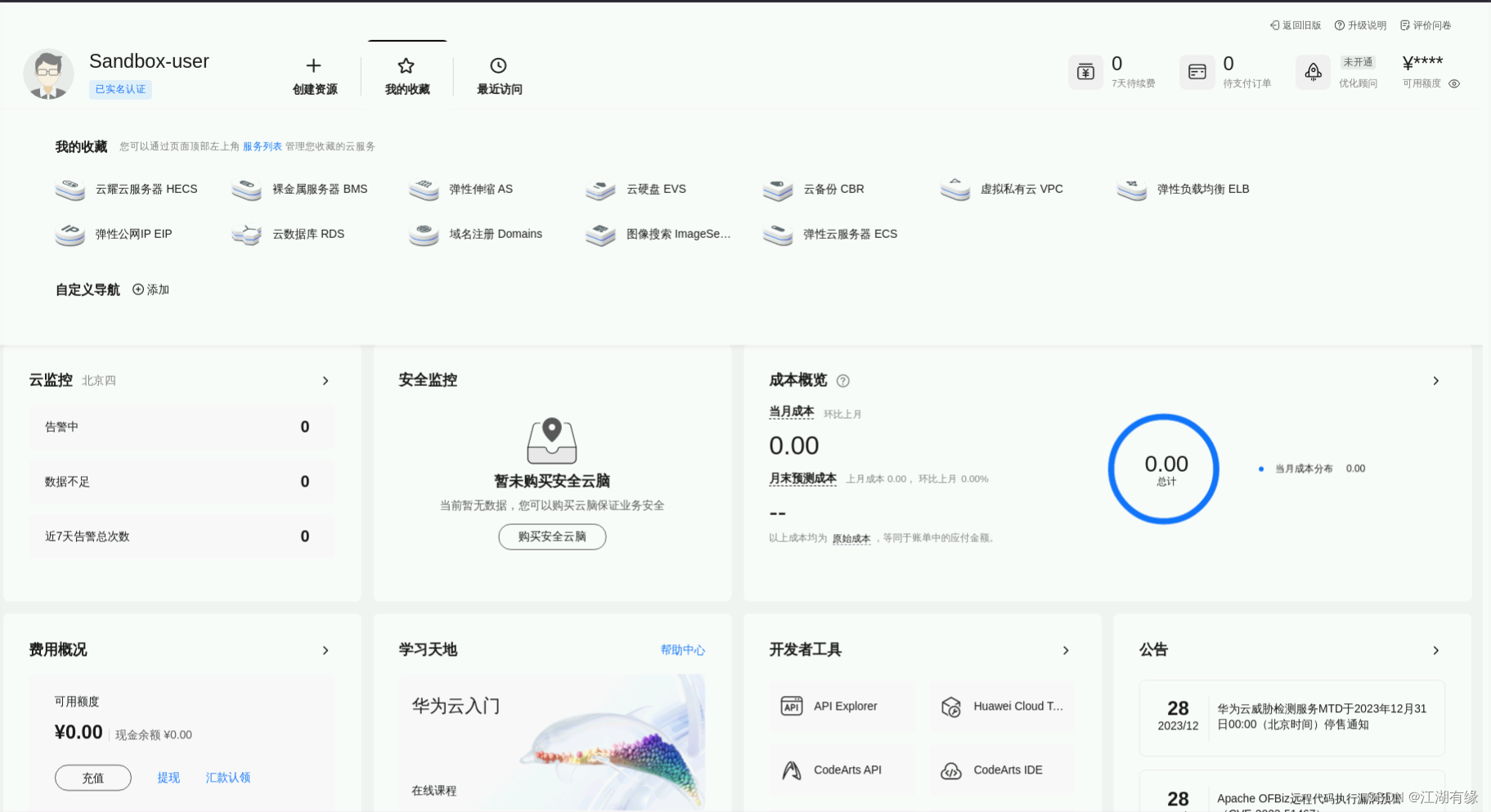This screenshot has width=1491, height=812.
Task: Click the Sandbox-user avatar picture
Action: point(48,74)
